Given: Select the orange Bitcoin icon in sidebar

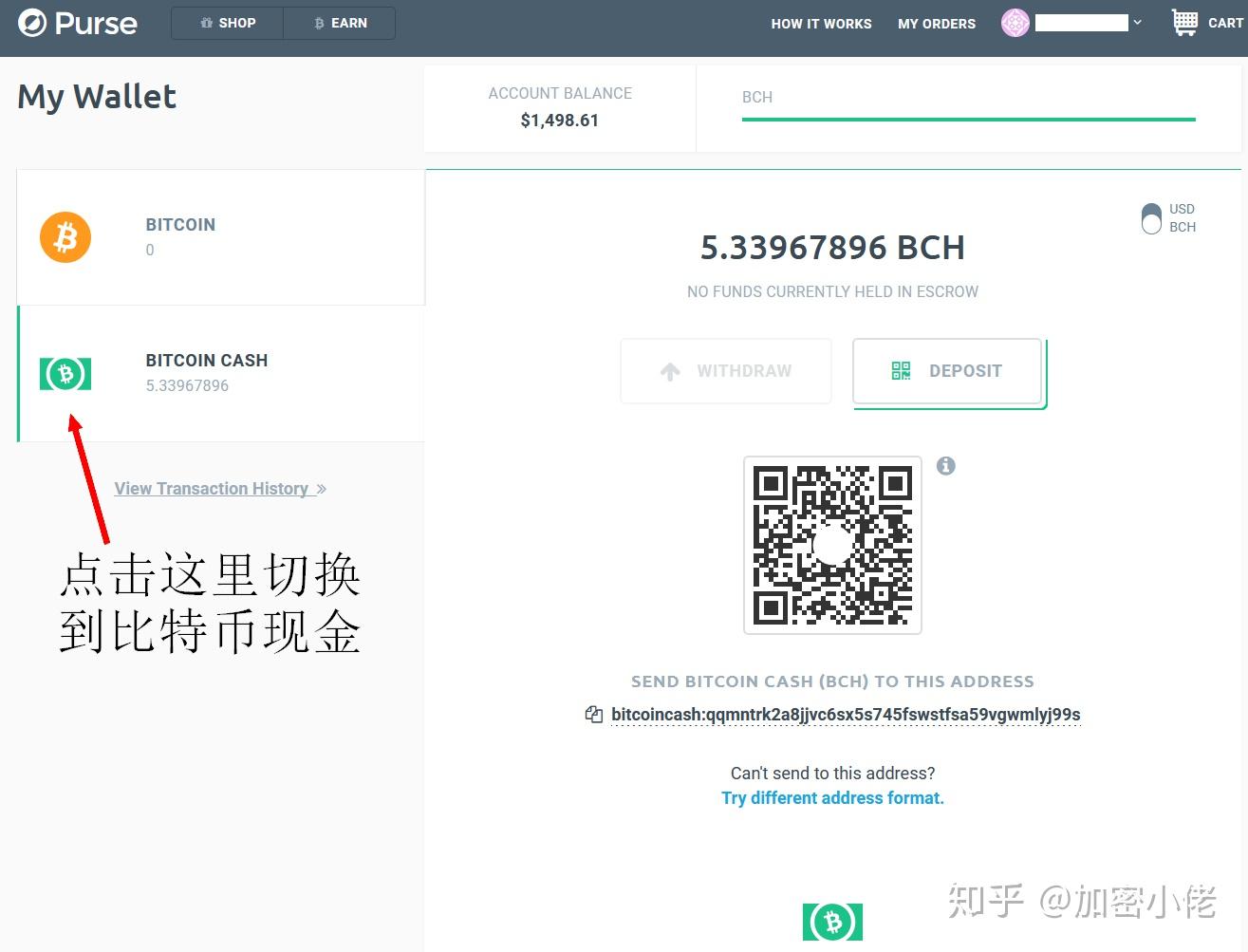Looking at the screenshot, I should coord(65,237).
